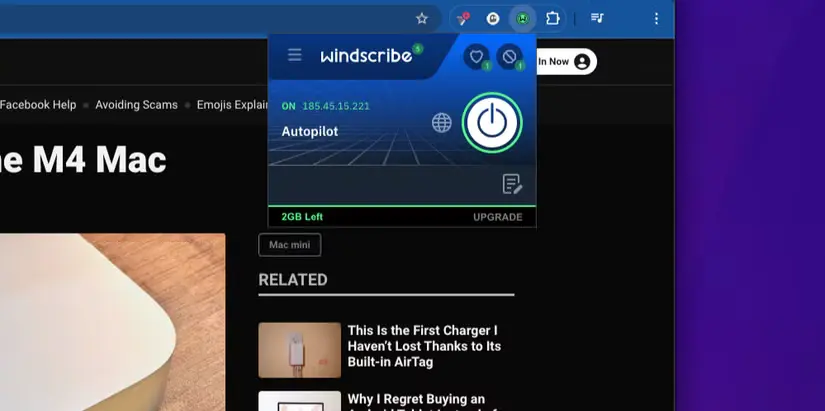Click the Mac mini tag
Image resolution: width=825 pixels, height=411 pixels.
(x=289, y=245)
